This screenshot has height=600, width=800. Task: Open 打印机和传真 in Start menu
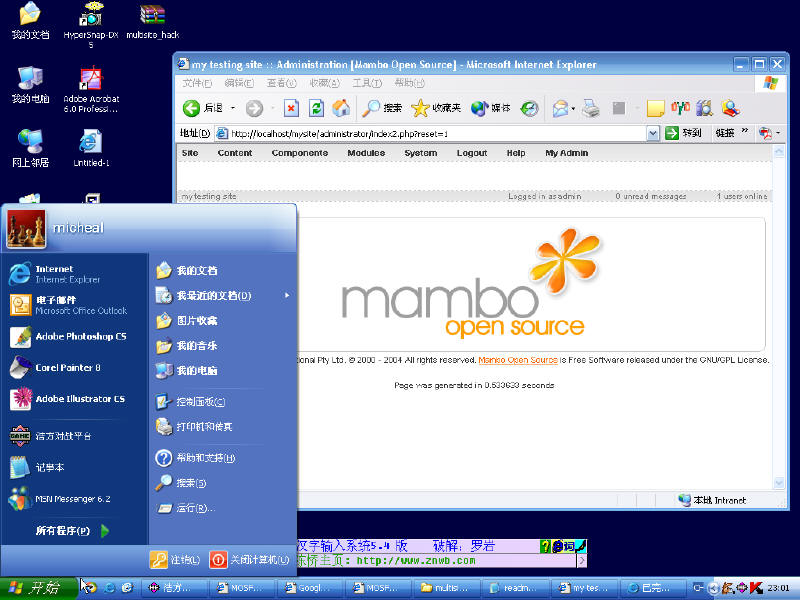coord(194,427)
